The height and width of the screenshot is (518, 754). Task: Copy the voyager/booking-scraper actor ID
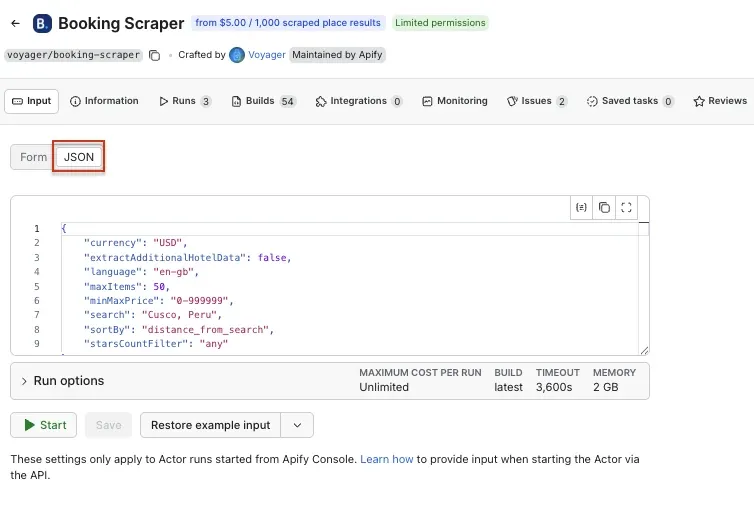[x=154, y=55]
